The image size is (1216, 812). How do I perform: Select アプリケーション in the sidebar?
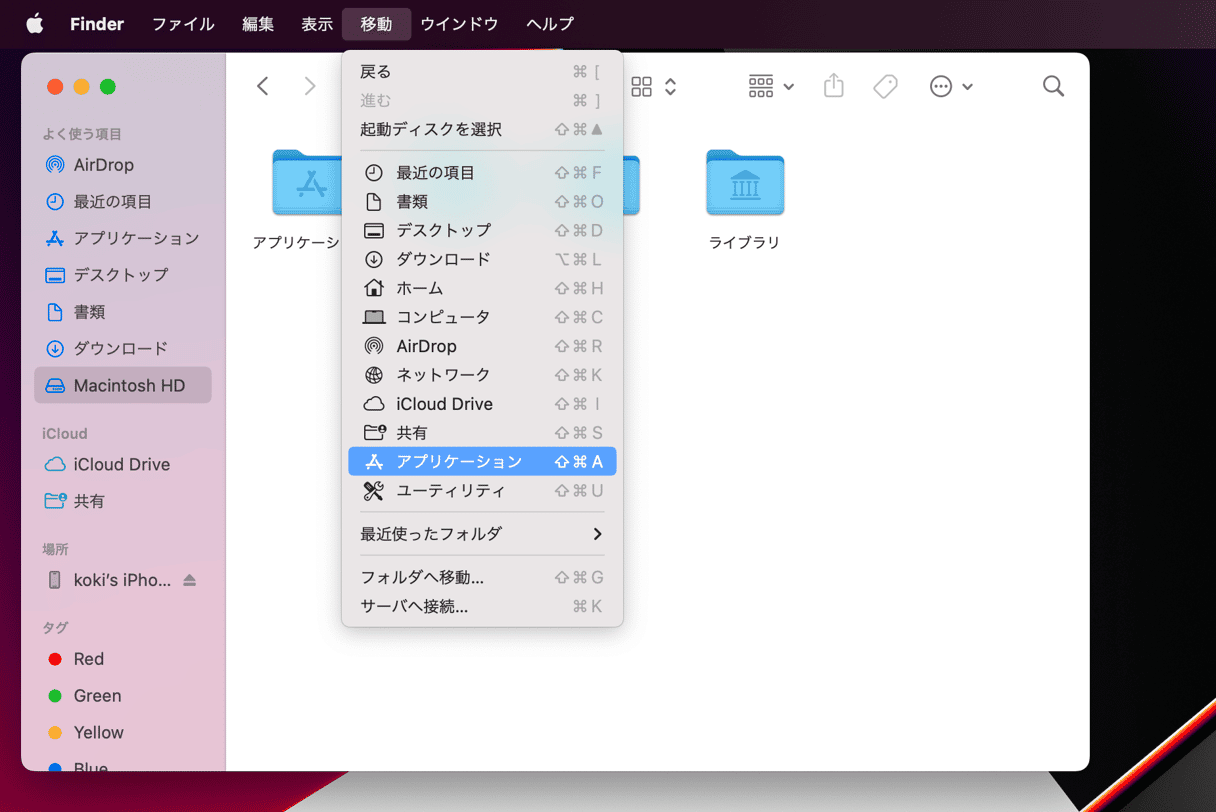click(123, 238)
